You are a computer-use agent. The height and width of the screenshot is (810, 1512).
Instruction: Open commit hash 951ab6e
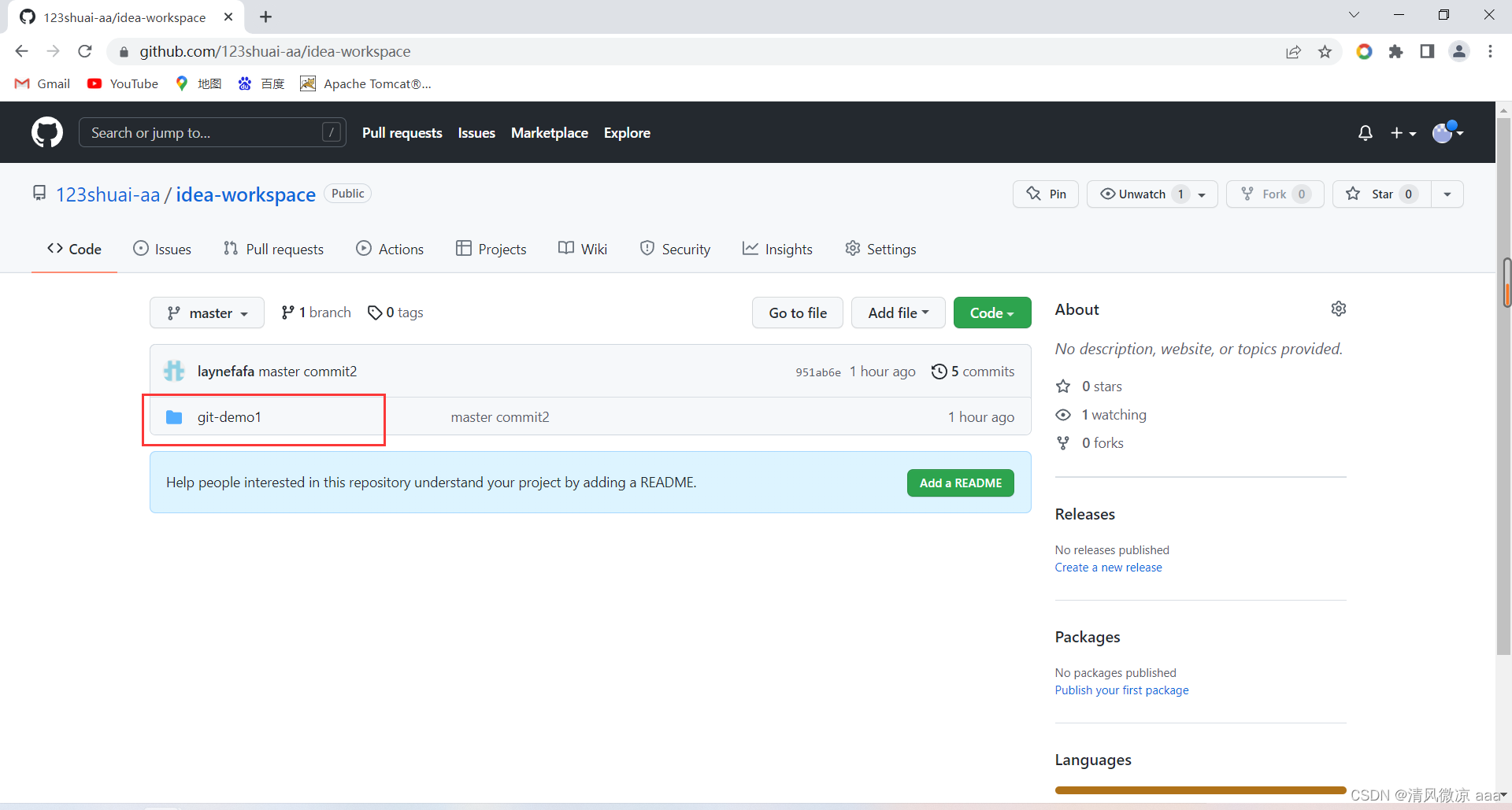click(x=818, y=372)
